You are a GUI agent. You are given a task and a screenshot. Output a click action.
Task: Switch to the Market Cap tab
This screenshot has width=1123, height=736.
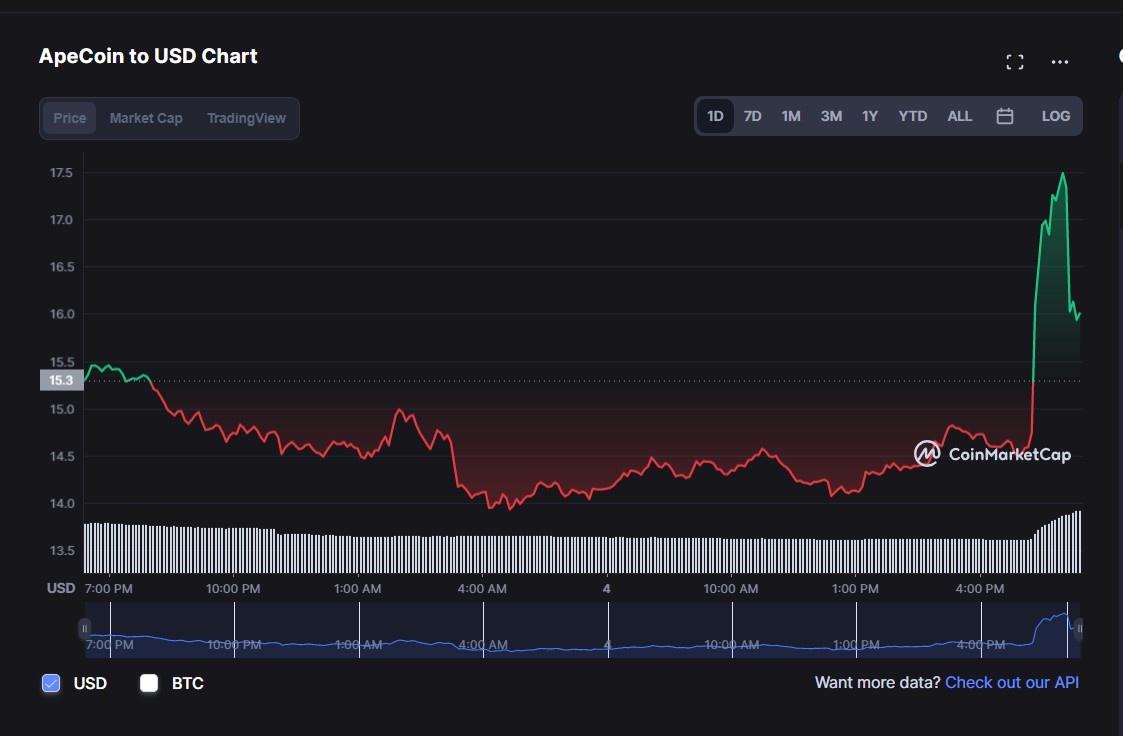146,118
